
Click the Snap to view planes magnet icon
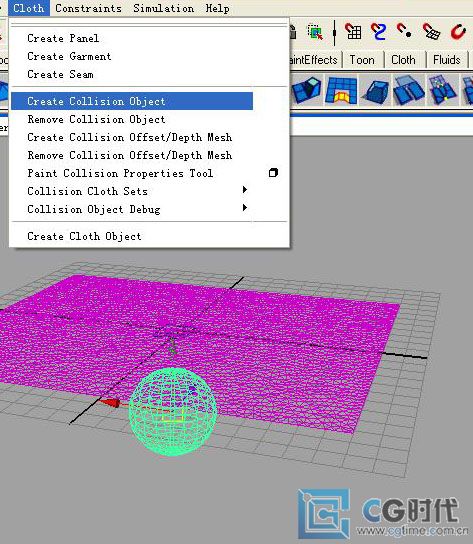431,32
